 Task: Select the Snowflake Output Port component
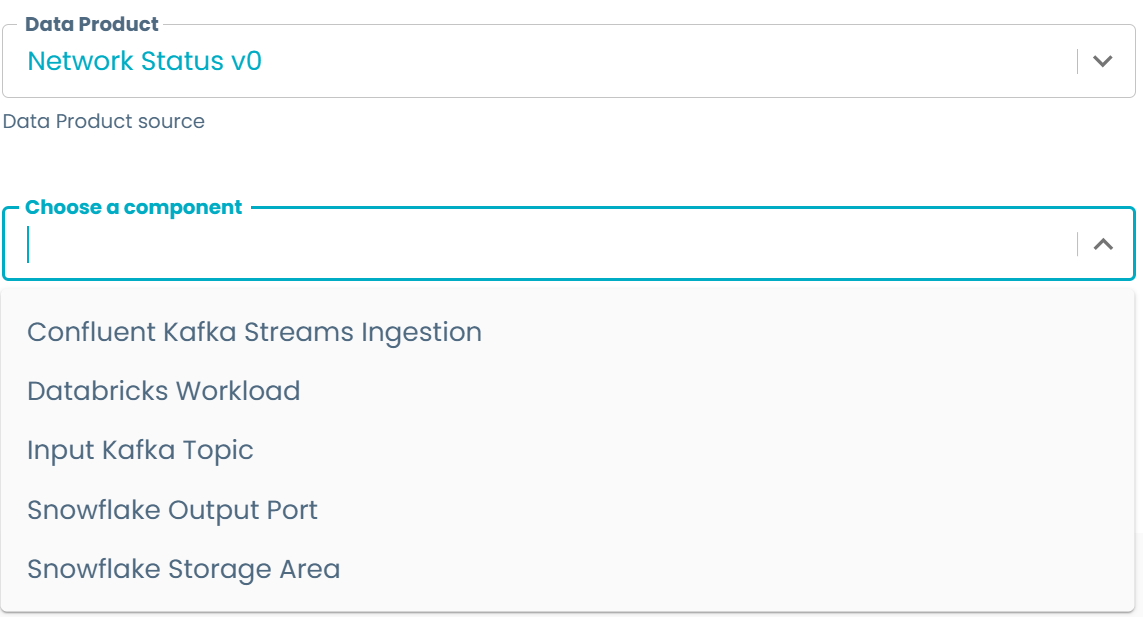[x=172, y=510]
